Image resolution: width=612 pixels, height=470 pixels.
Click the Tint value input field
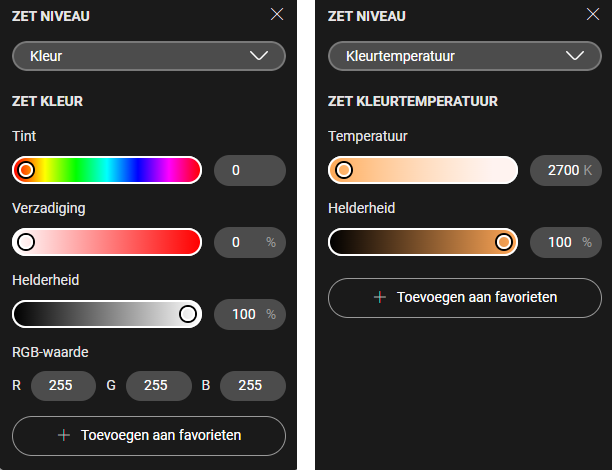point(250,170)
